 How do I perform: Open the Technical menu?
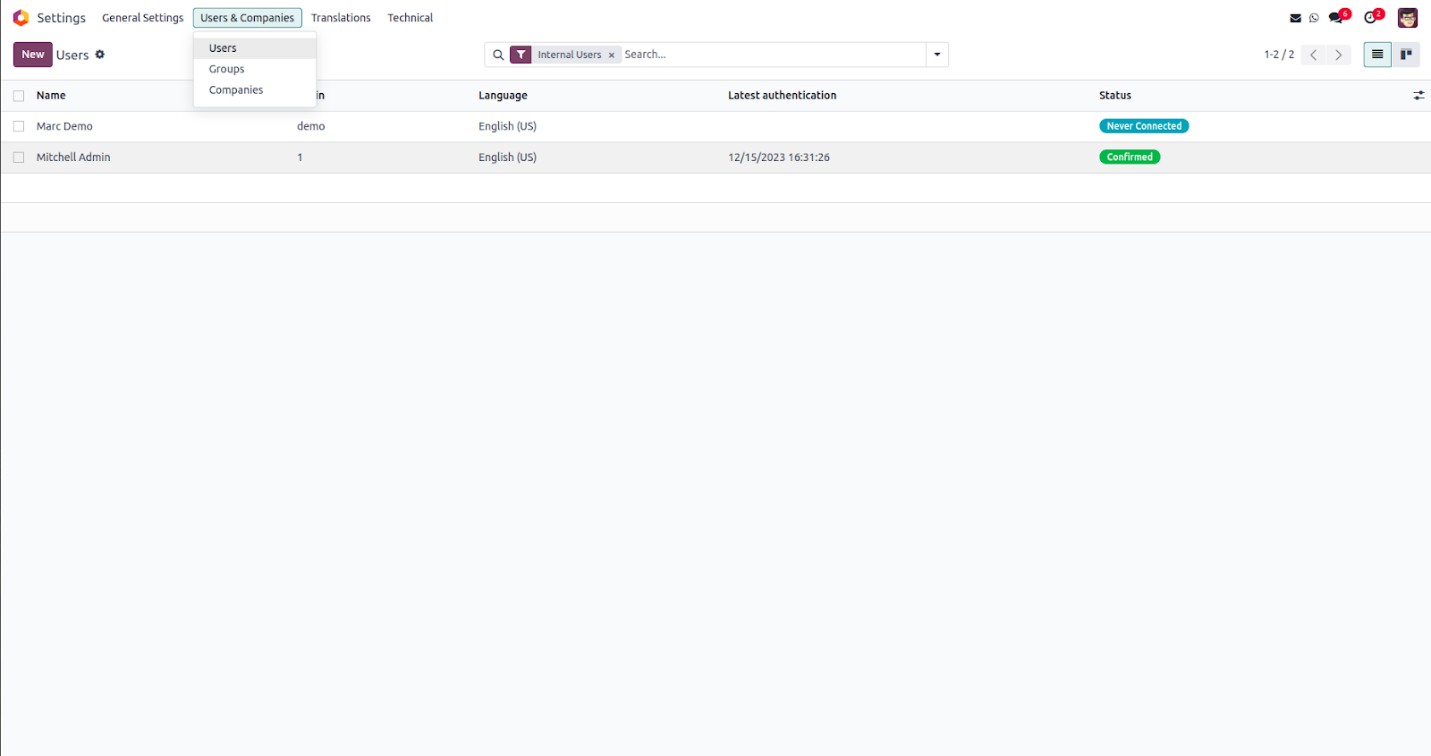tap(410, 18)
